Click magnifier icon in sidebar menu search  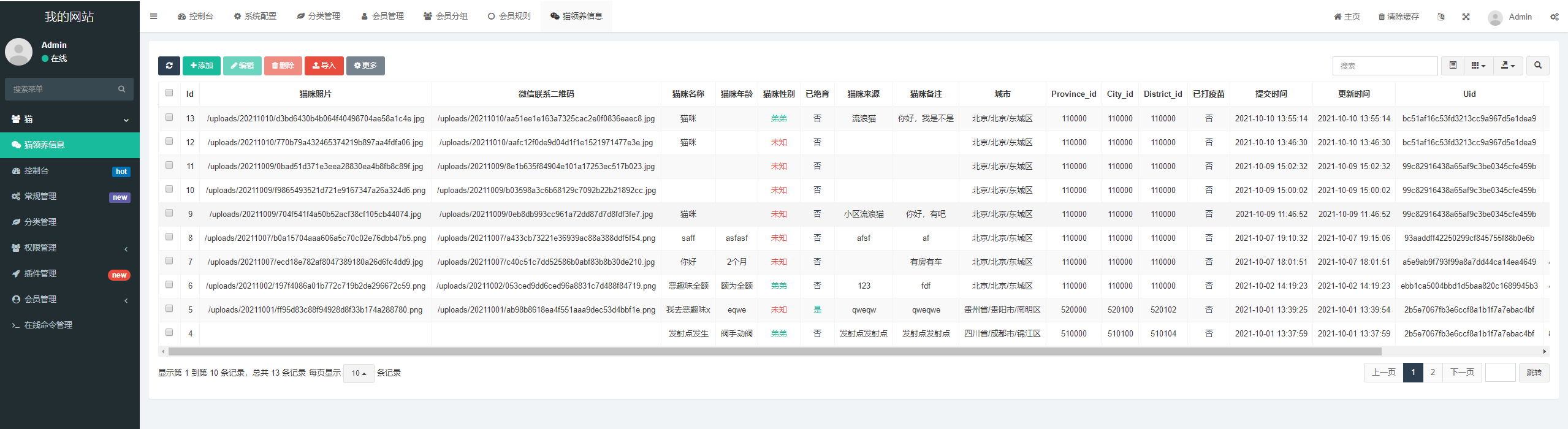[121, 89]
